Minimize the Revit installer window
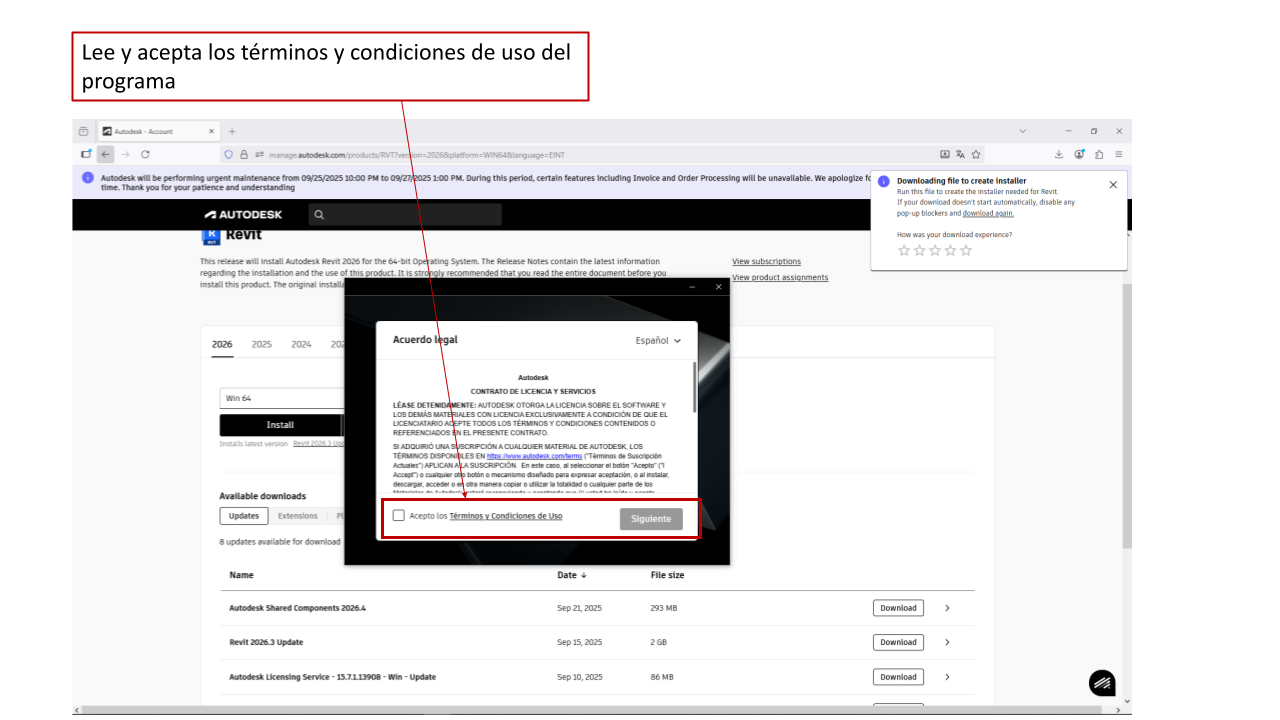This screenshot has width=1280, height=720. tap(691, 287)
